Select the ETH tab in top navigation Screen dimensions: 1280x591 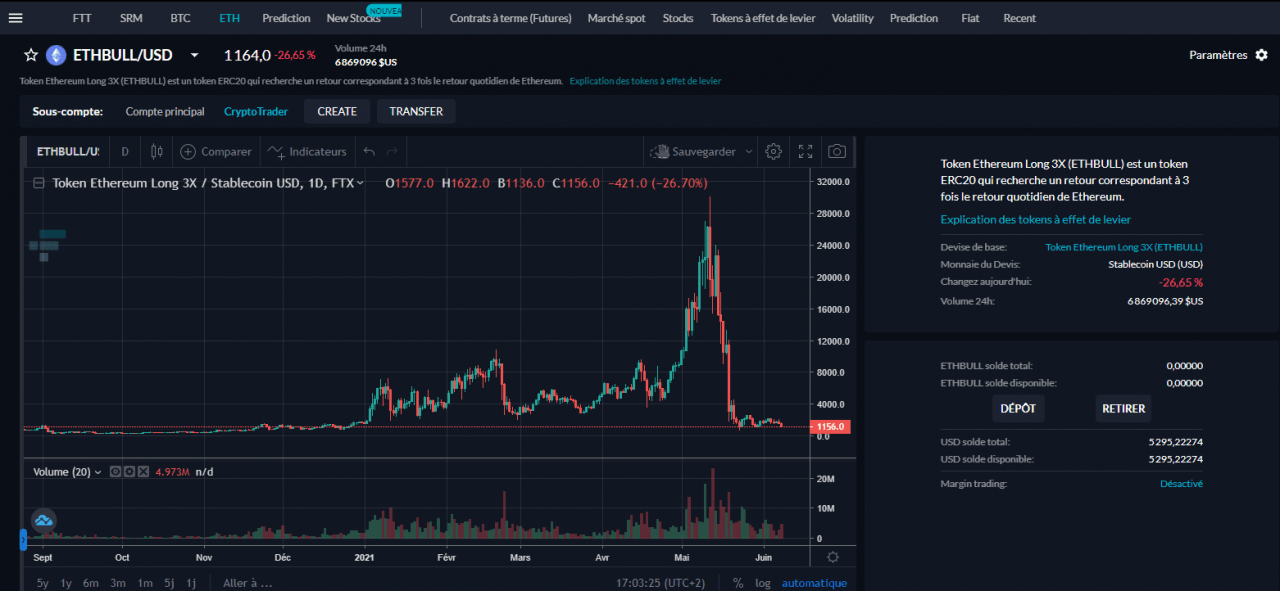(x=229, y=18)
